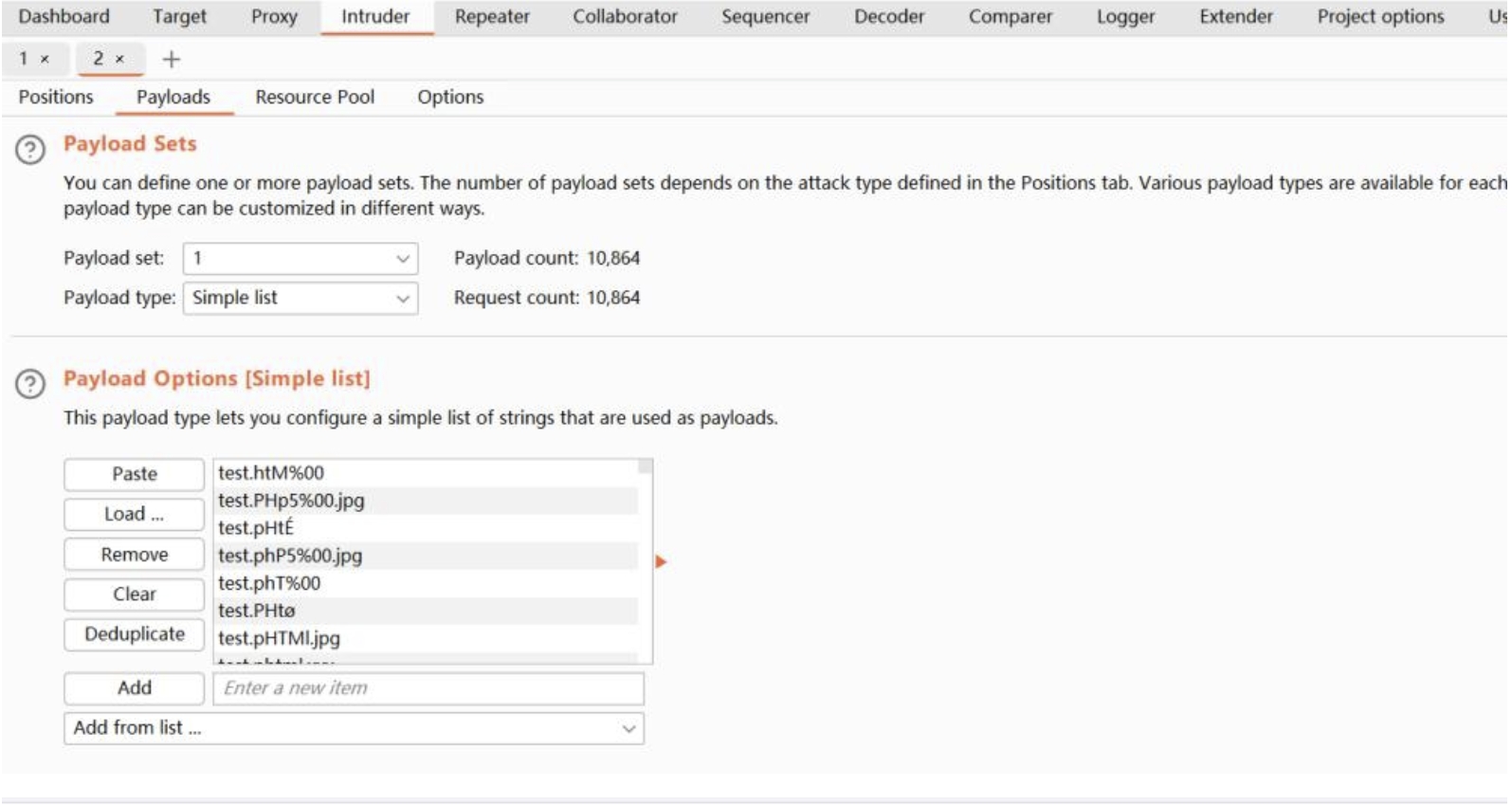Click the Payload Sets heading
This screenshot has width=1512, height=805.
(x=130, y=144)
